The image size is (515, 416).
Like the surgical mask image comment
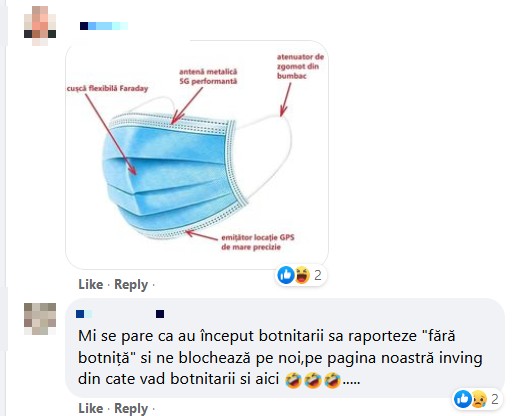(91, 284)
